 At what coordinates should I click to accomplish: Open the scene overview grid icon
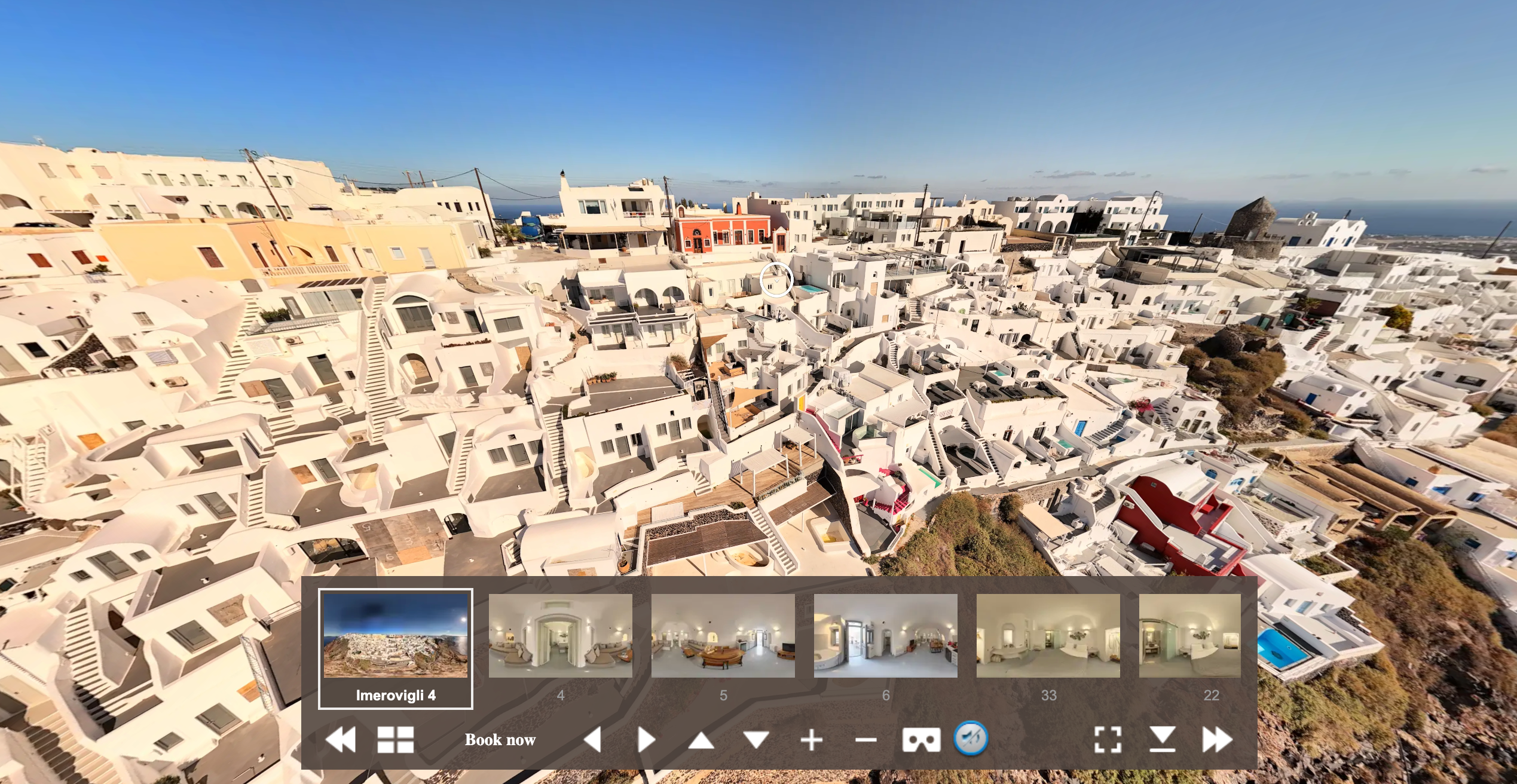pyautogui.click(x=396, y=739)
